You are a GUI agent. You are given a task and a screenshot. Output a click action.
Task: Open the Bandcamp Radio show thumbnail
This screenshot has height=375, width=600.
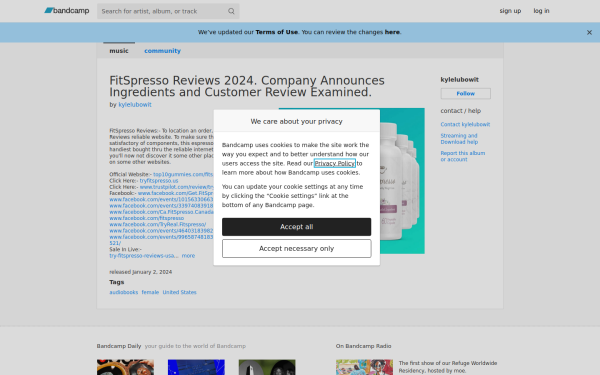[x=364, y=367]
